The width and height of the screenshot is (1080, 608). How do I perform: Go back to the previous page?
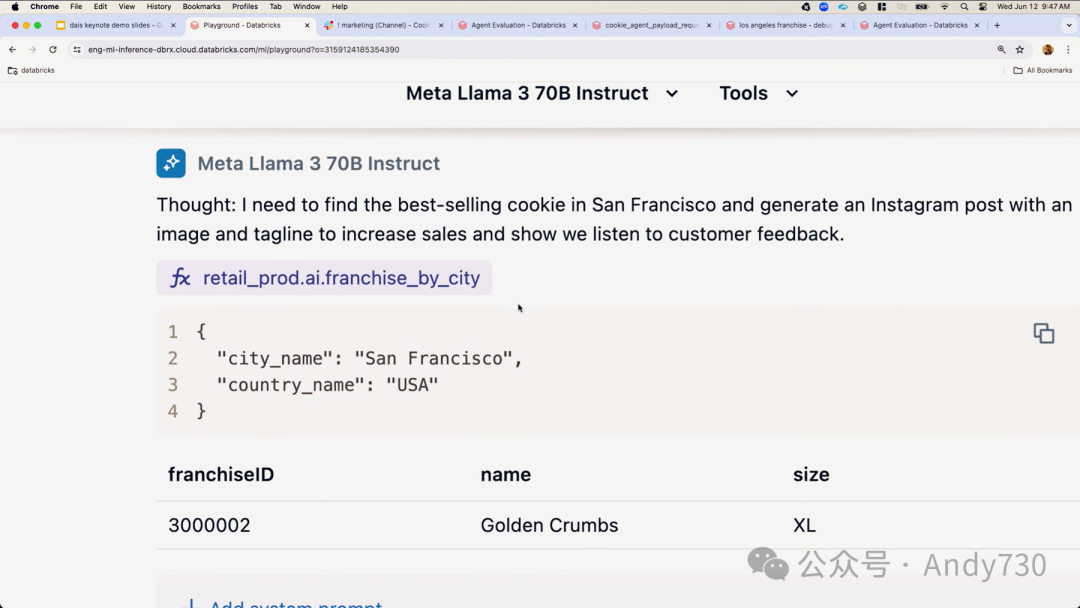pyautogui.click(x=12, y=49)
